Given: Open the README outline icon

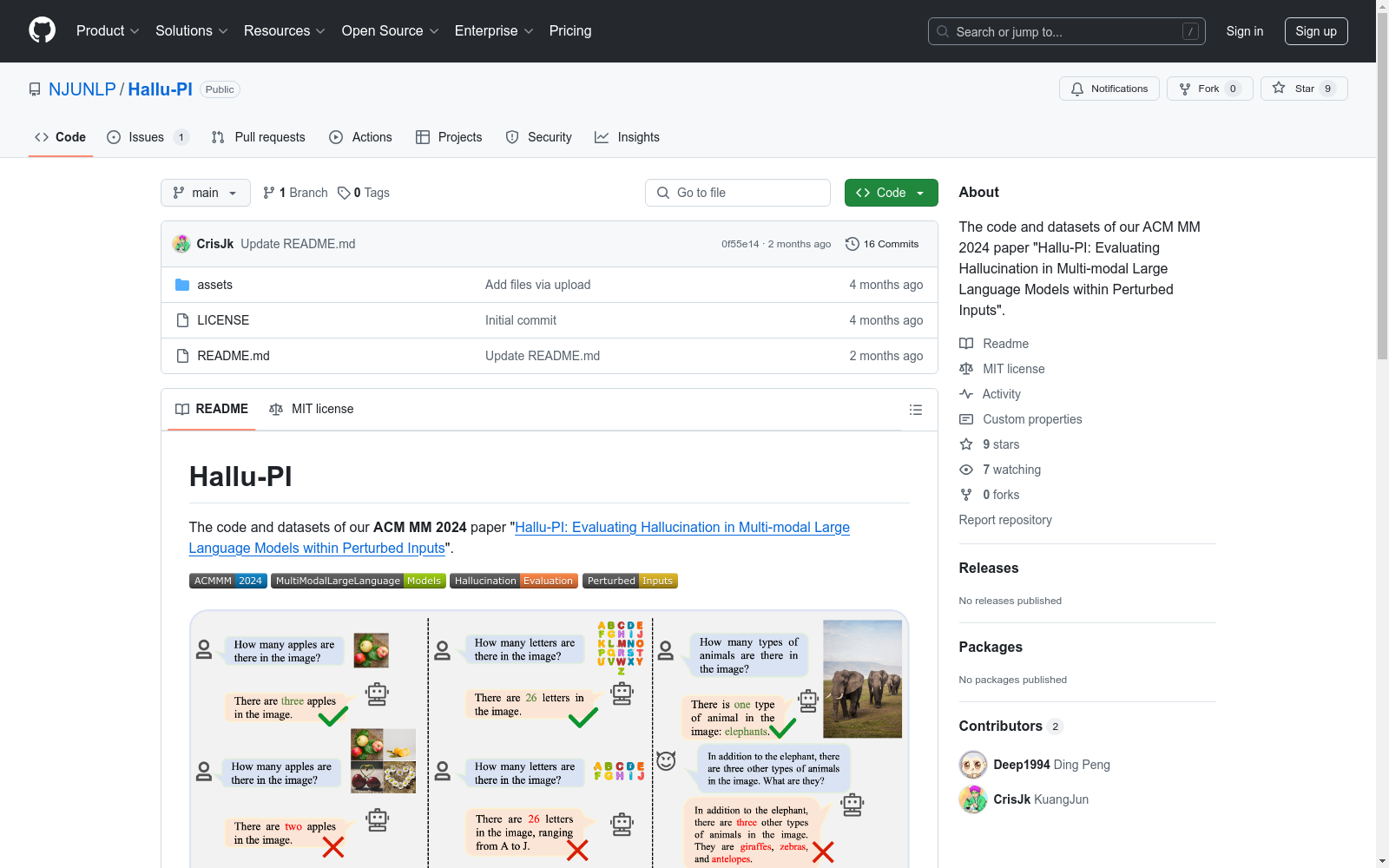Looking at the screenshot, I should click(915, 410).
